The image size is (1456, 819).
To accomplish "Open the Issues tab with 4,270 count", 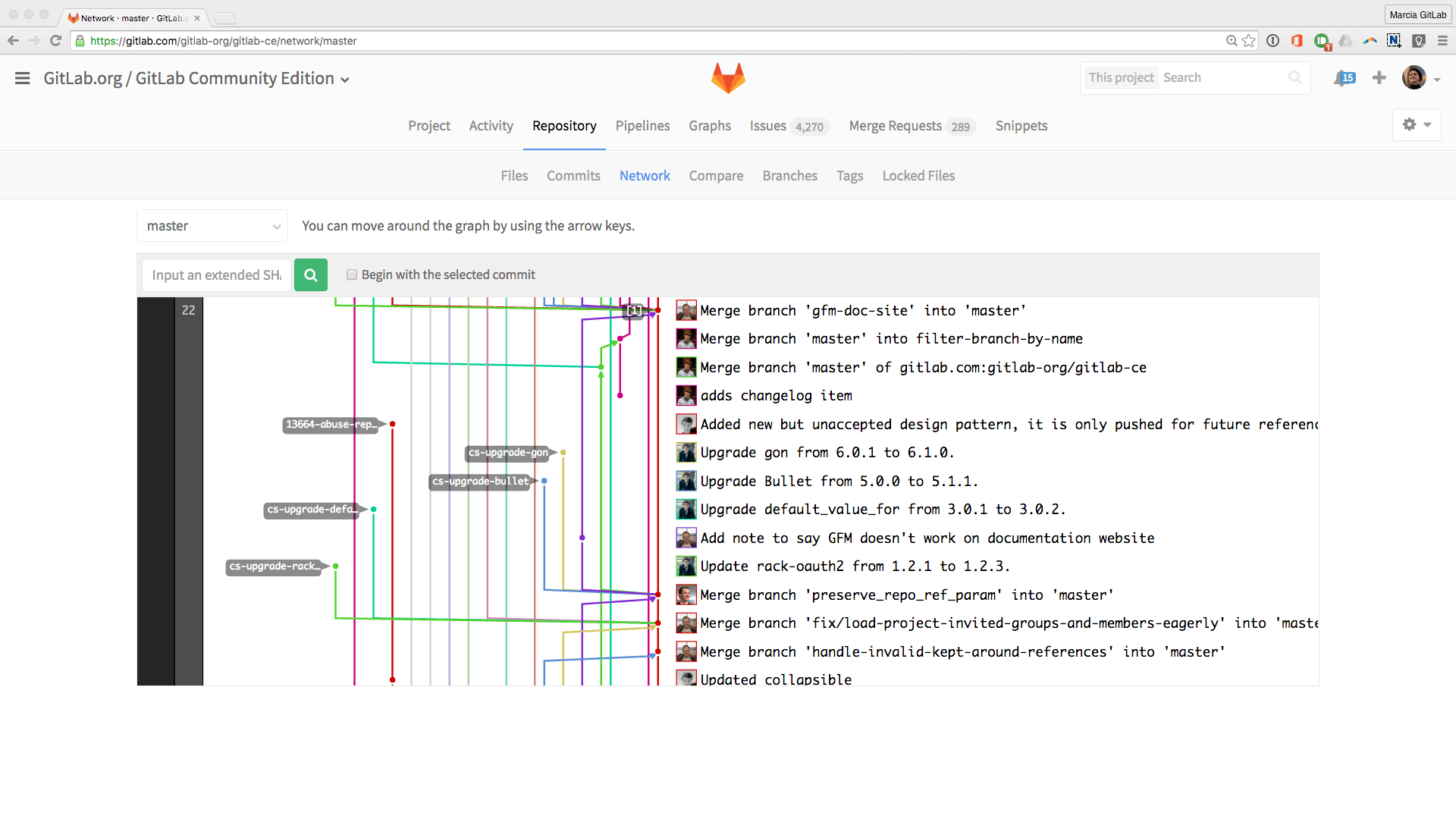I will click(789, 126).
